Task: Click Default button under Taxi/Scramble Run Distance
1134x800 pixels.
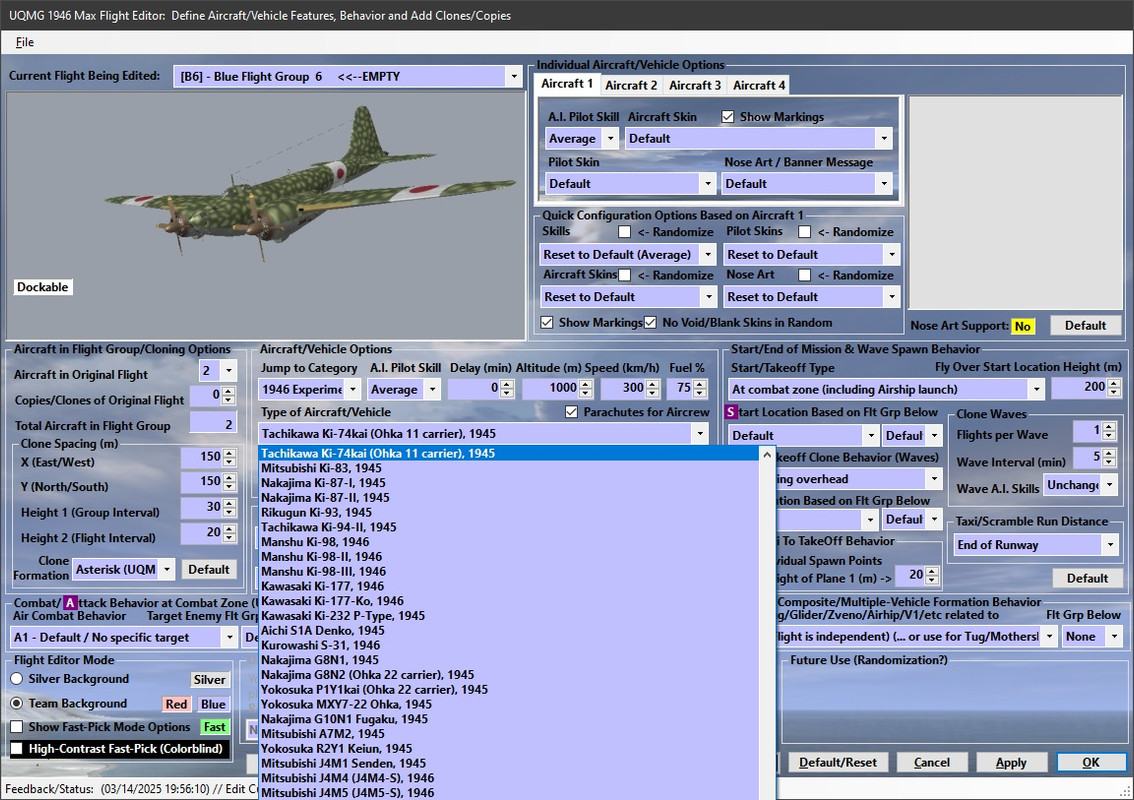Action: 1086,578
